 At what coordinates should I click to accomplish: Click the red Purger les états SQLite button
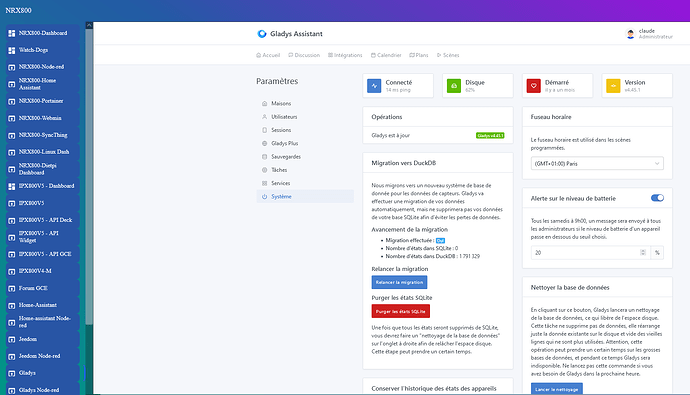coord(400,311)
